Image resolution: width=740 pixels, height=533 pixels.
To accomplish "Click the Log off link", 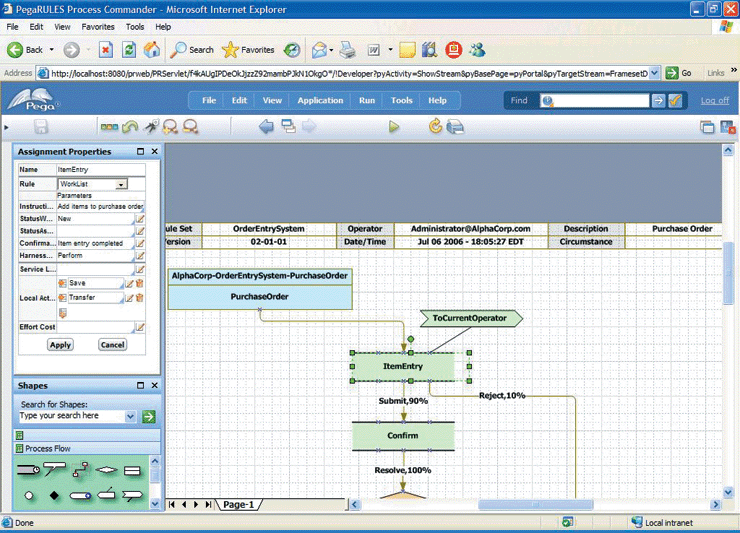I will click(715, 101).
